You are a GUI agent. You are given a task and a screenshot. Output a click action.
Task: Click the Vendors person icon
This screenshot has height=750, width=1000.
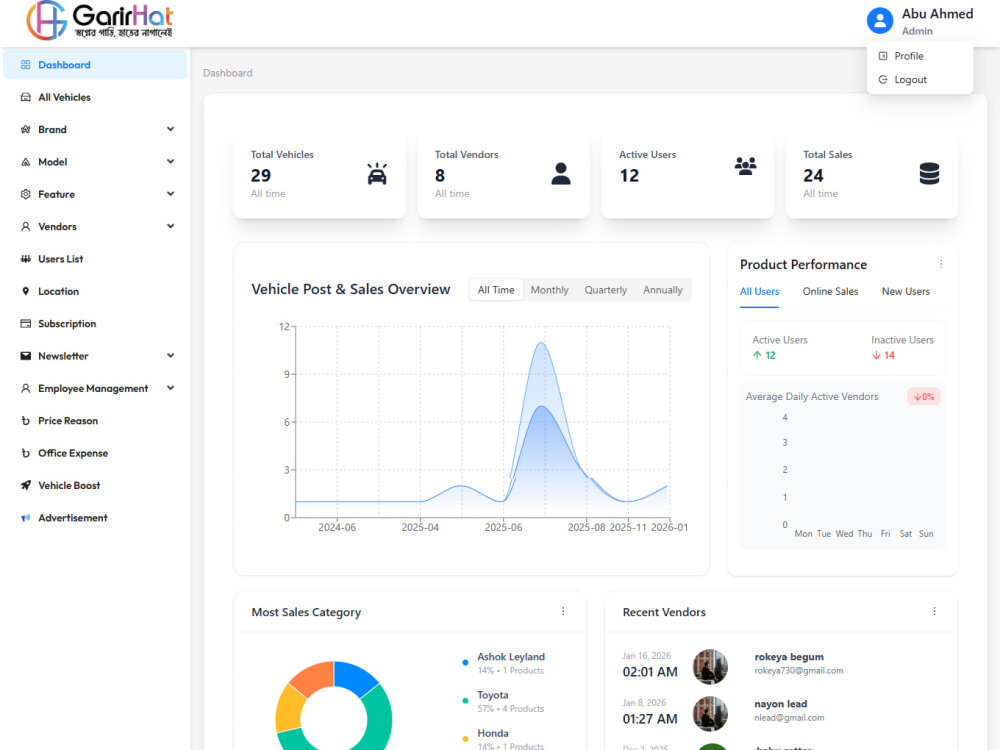[26, 226]
